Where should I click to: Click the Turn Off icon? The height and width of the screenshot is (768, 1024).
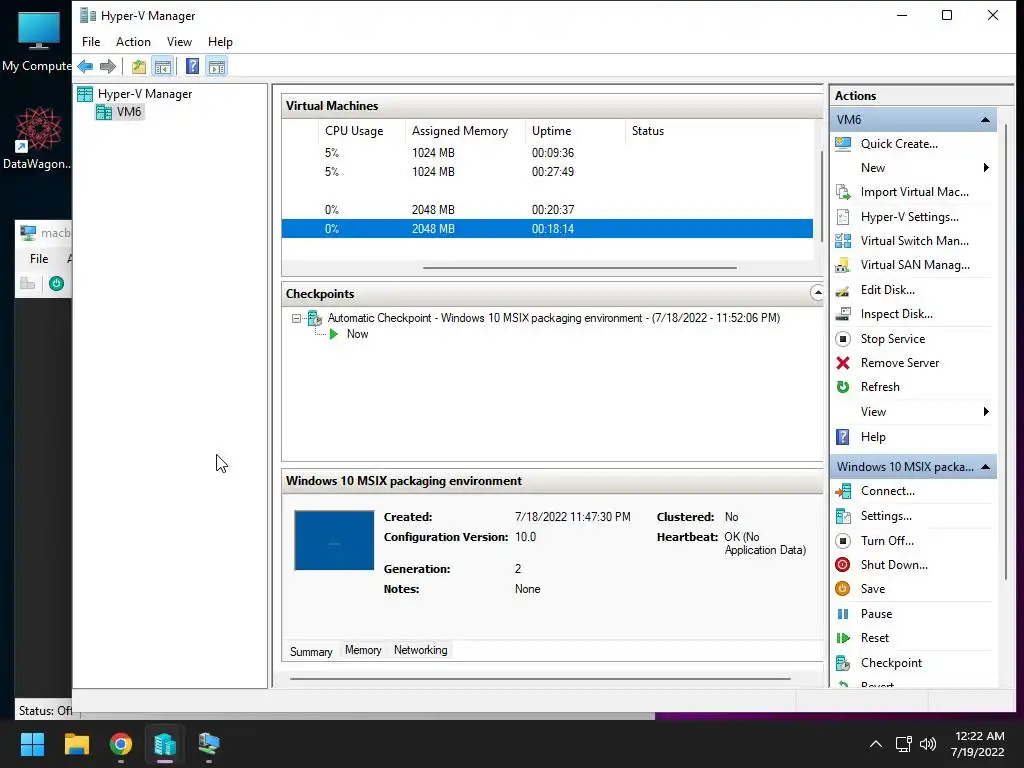click(843, 541)
